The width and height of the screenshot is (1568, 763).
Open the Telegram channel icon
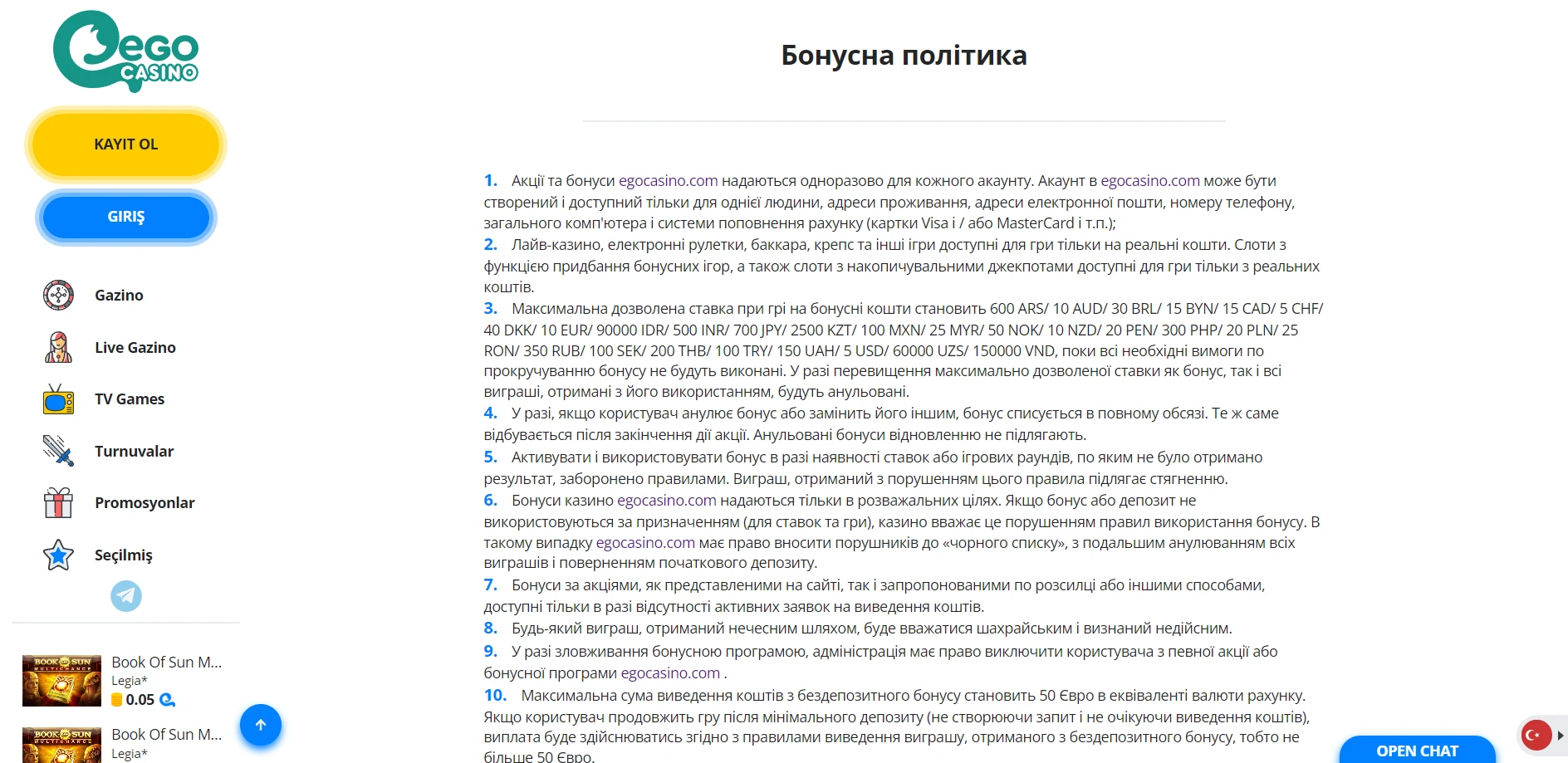coord(126,596)
